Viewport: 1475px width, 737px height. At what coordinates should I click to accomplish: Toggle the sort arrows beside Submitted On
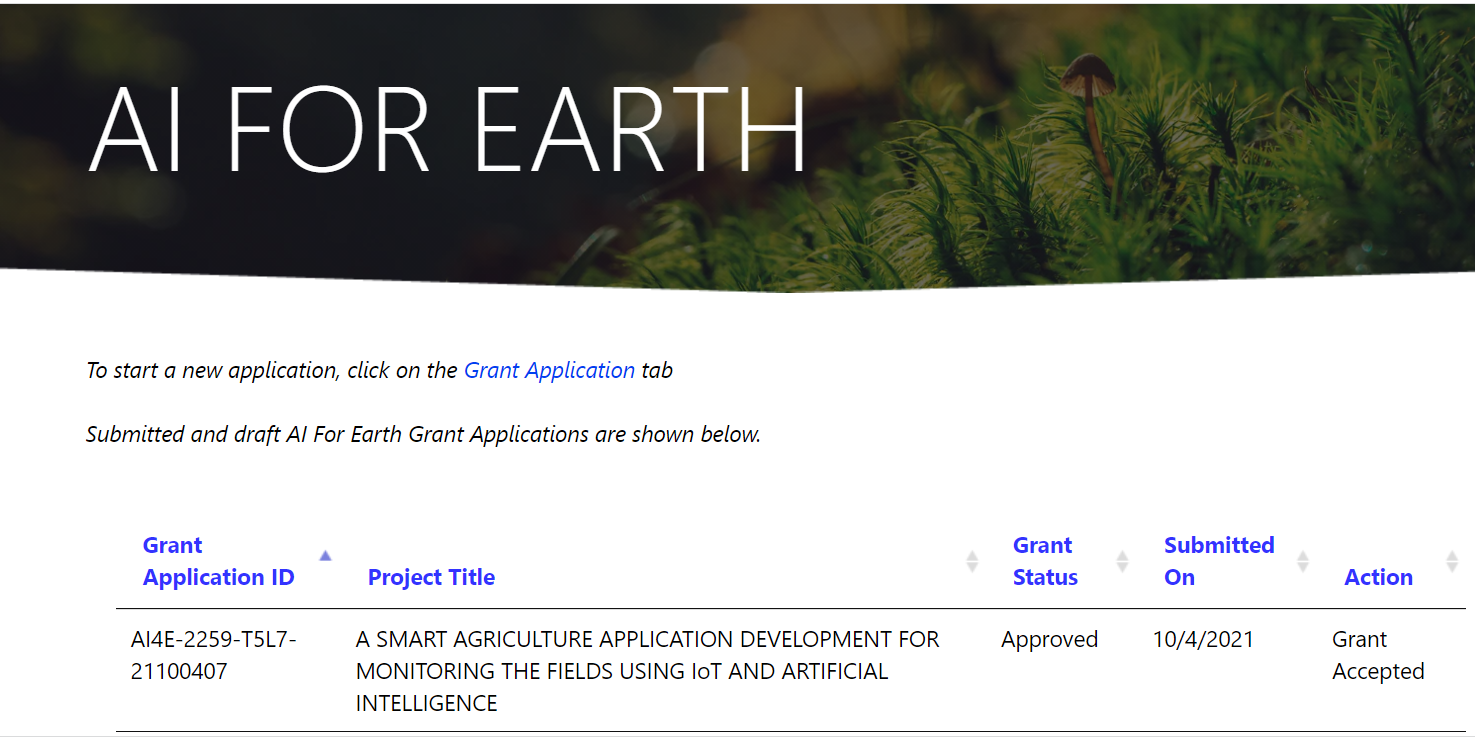1302,561
